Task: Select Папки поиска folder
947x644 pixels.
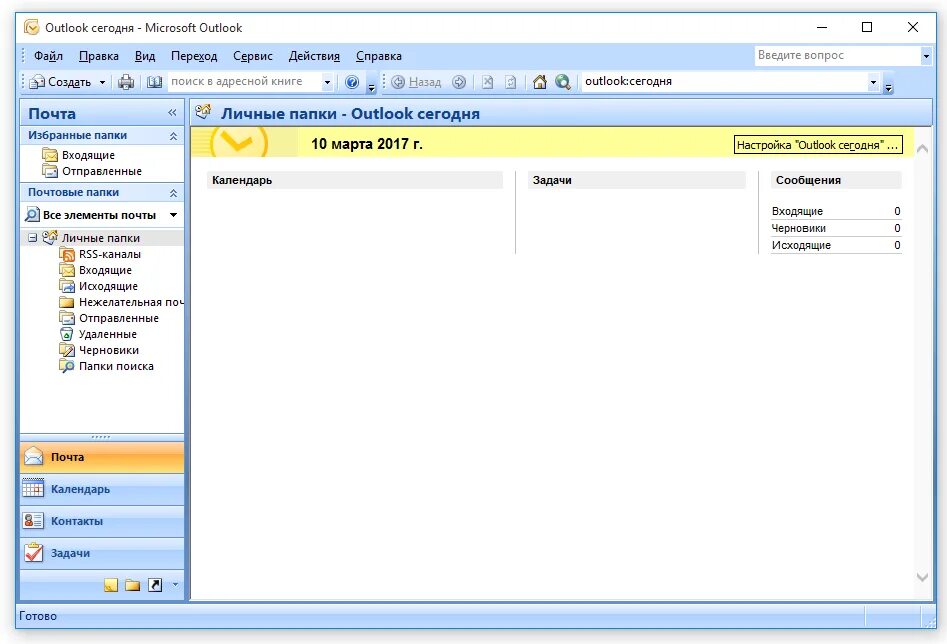Action: [116, 366]
